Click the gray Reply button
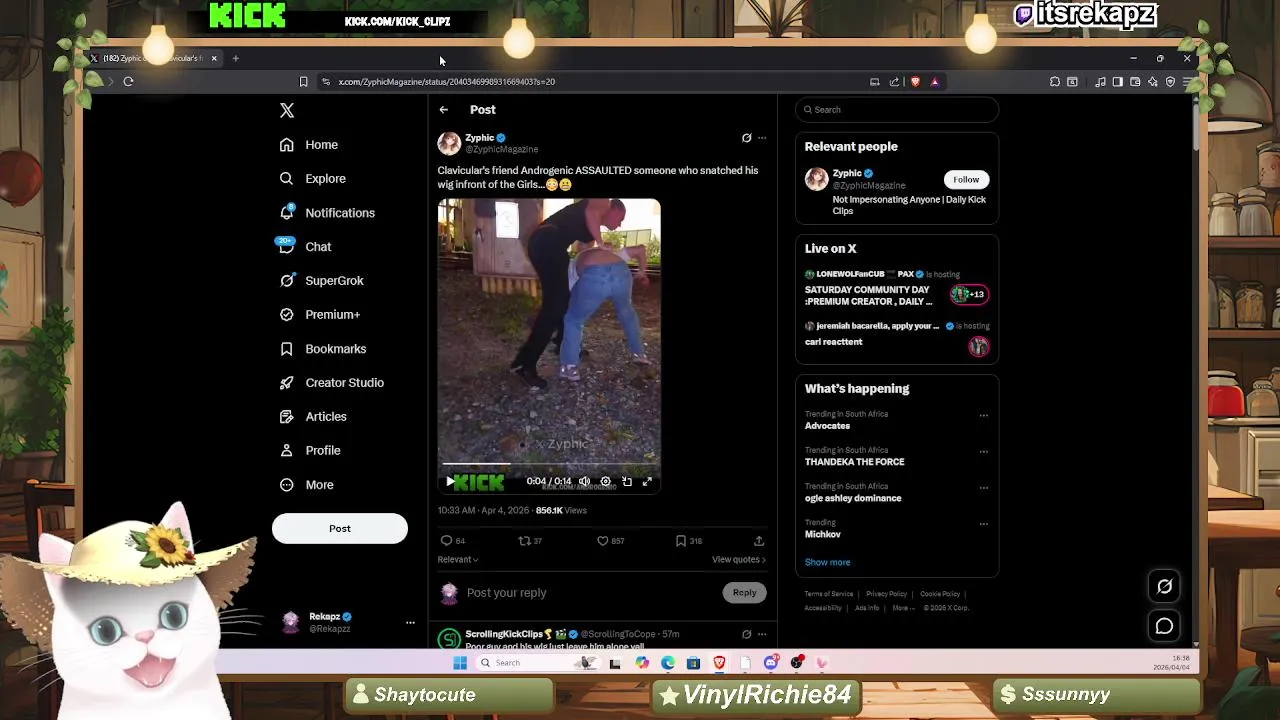 pyautogui.click(x=744, y=593)
